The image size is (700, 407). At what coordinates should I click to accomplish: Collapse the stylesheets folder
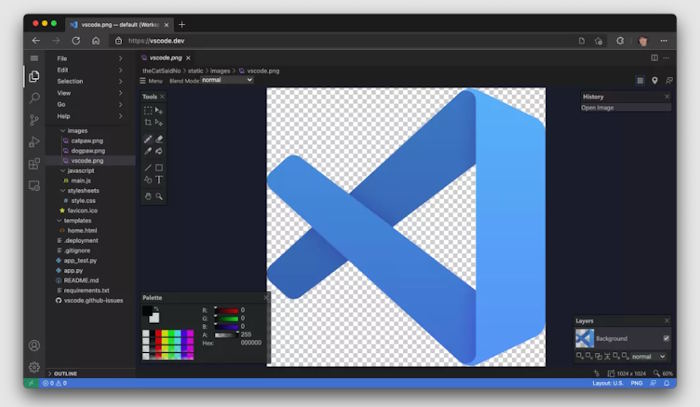(63, 191)
